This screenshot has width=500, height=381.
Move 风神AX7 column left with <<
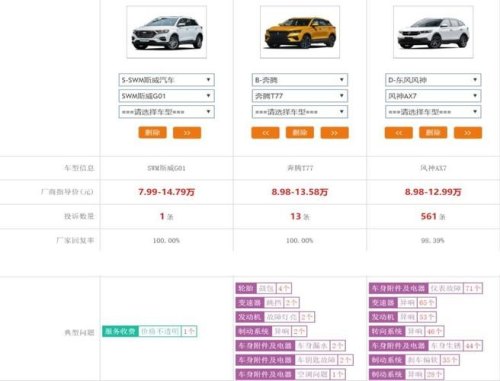[399, 133]
